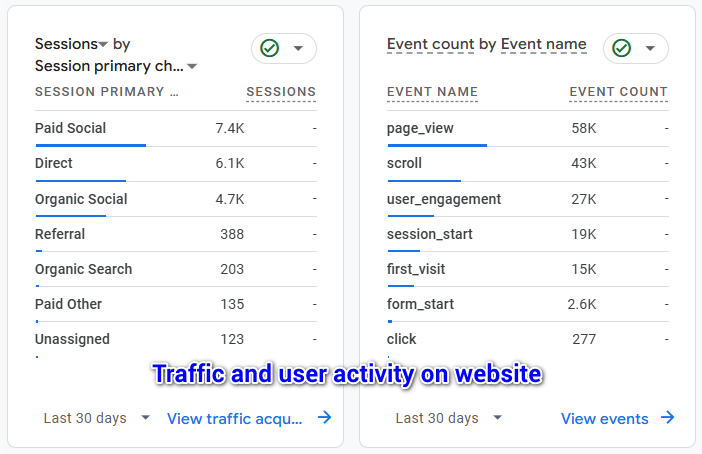Click the SESSIONS column header
Image resolution: width=702 pixels, height=454 pixels.
click(x=281, y=92)
